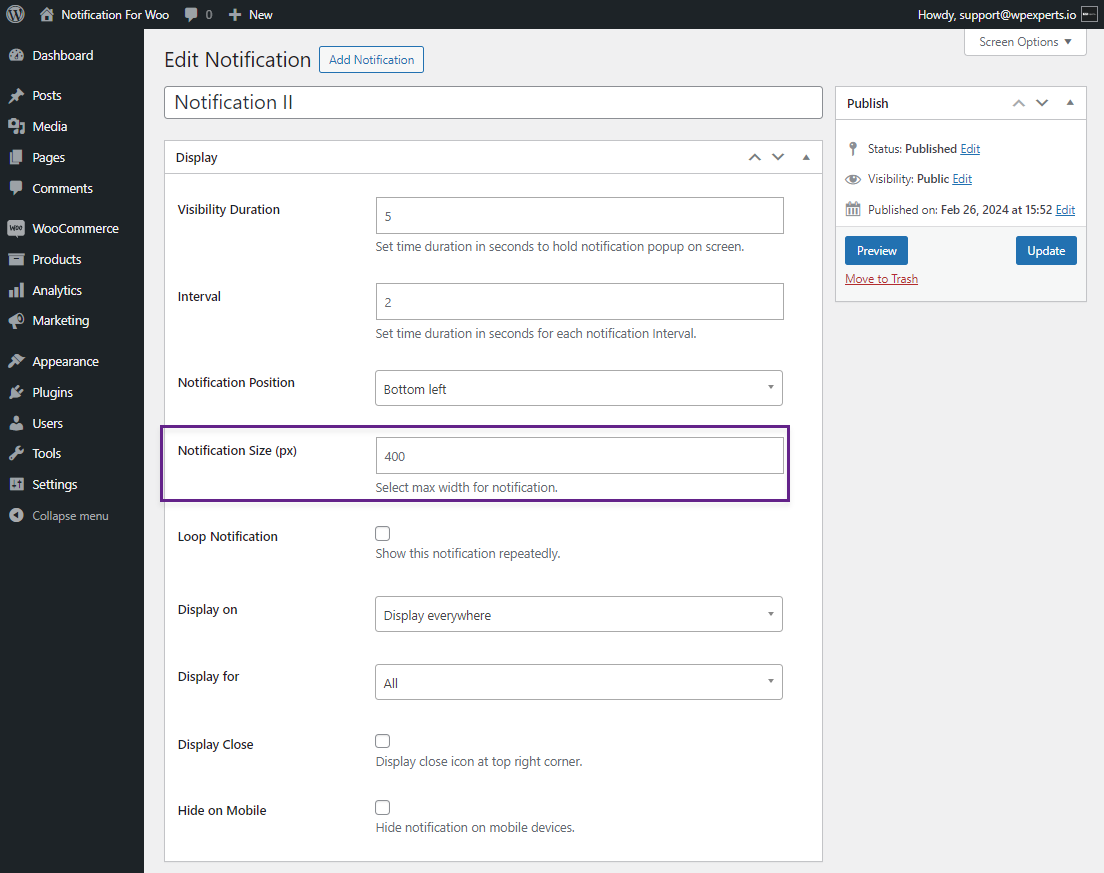Click the Add Notification button
This screenshot has height=873, width=1104.
[371, 60]
